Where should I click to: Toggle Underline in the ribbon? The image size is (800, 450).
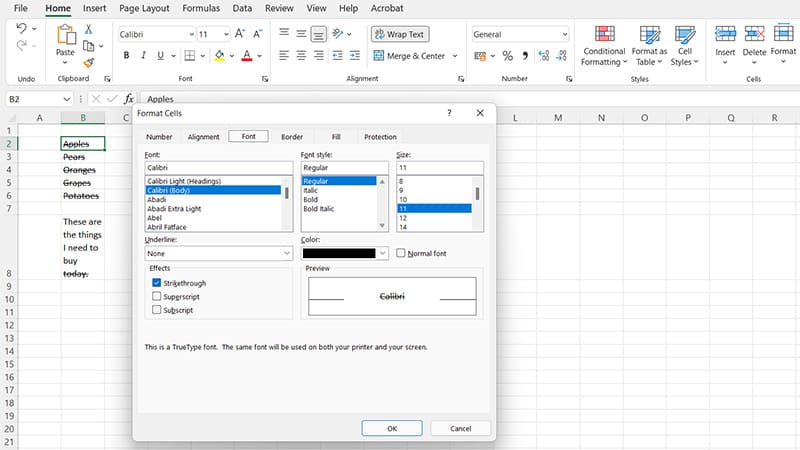[x=160, y=55]
